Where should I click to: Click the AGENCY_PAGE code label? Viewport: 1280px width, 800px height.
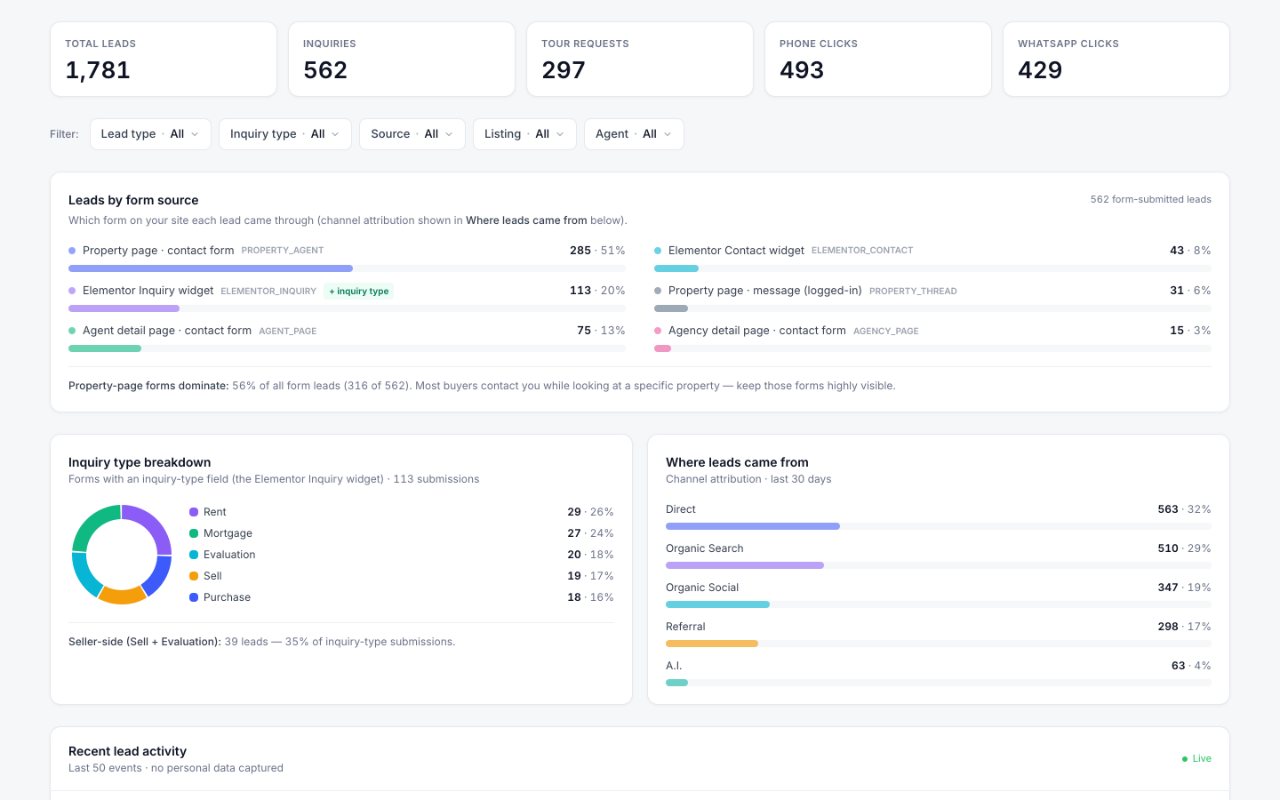pyautogui.click(x=886, y=331)
